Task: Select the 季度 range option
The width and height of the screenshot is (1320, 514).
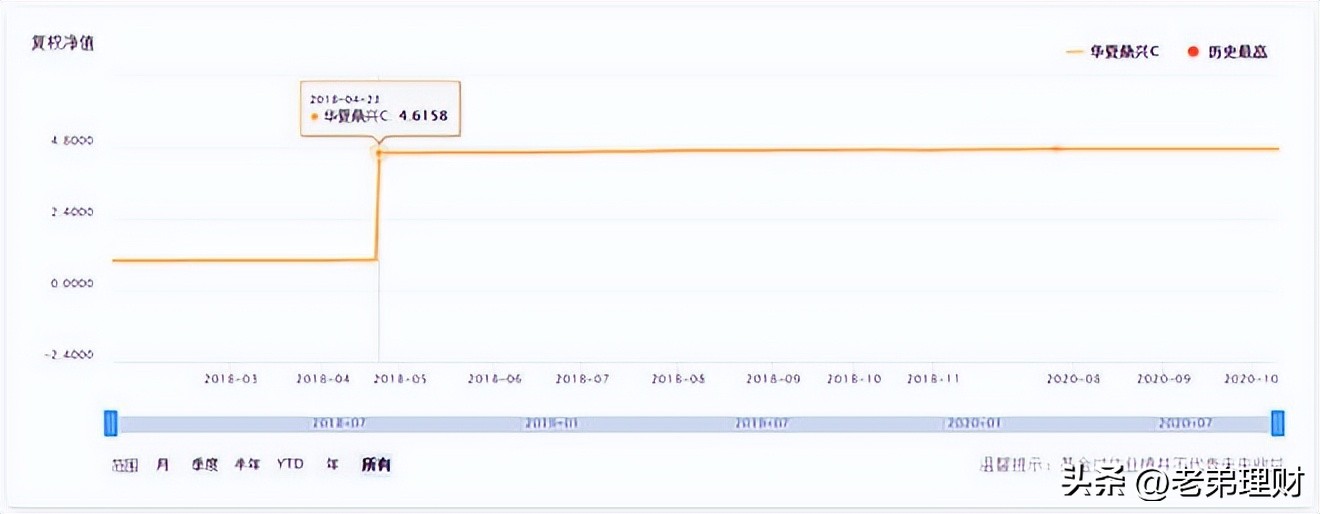Action: point(205,464)
